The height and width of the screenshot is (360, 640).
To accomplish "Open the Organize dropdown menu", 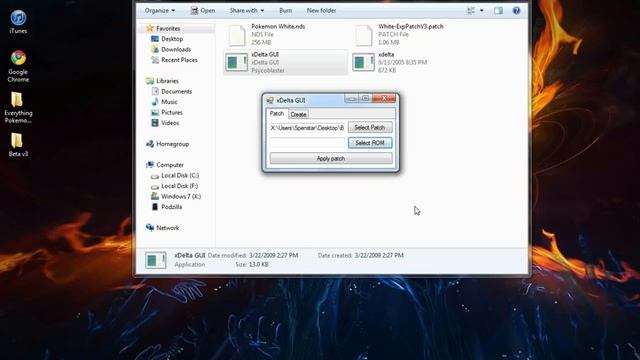I will 160,11.
